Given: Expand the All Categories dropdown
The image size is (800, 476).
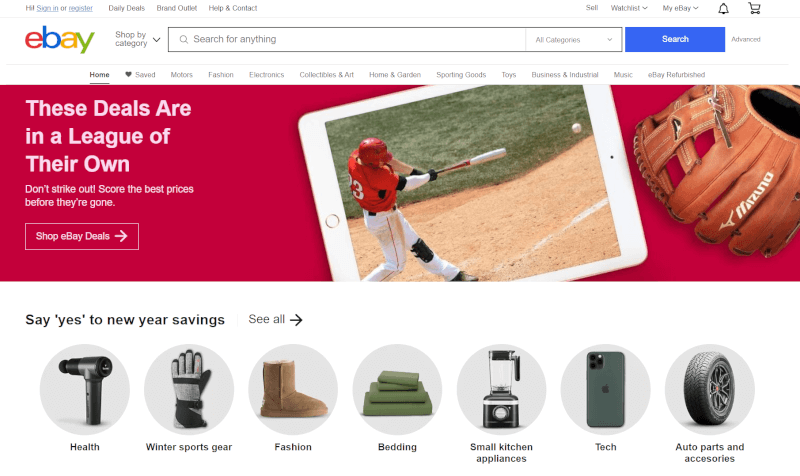Looking at the screenshot, I should click(573, 40).
